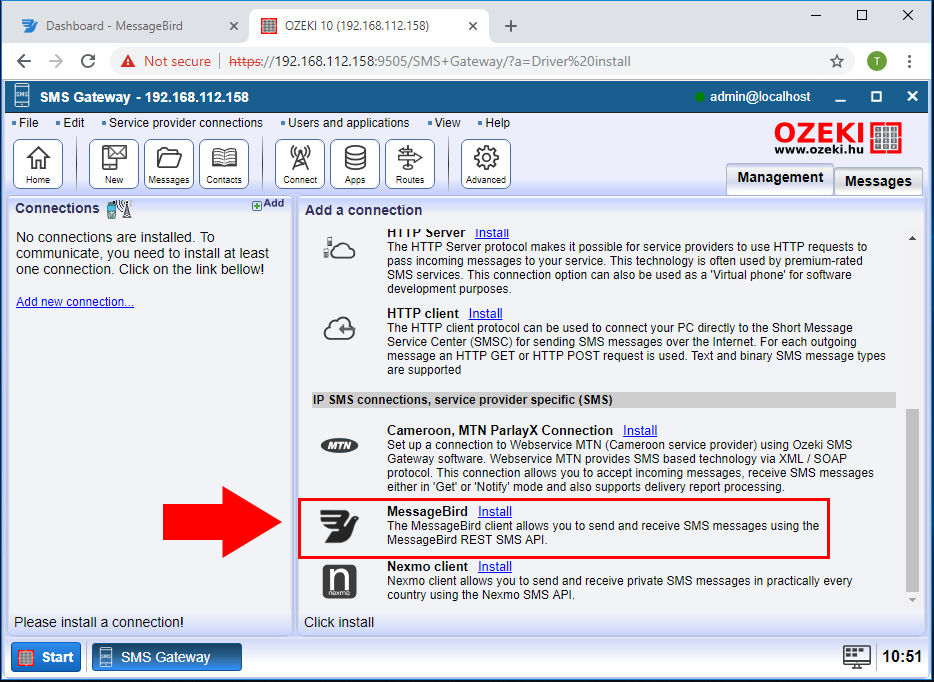
Task: Open the Chrome three-dot menu
Action: coord(909,61)
